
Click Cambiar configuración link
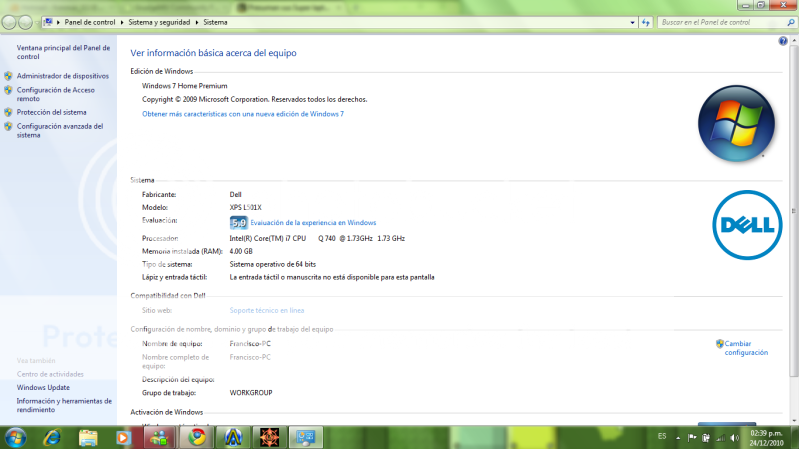746,348
